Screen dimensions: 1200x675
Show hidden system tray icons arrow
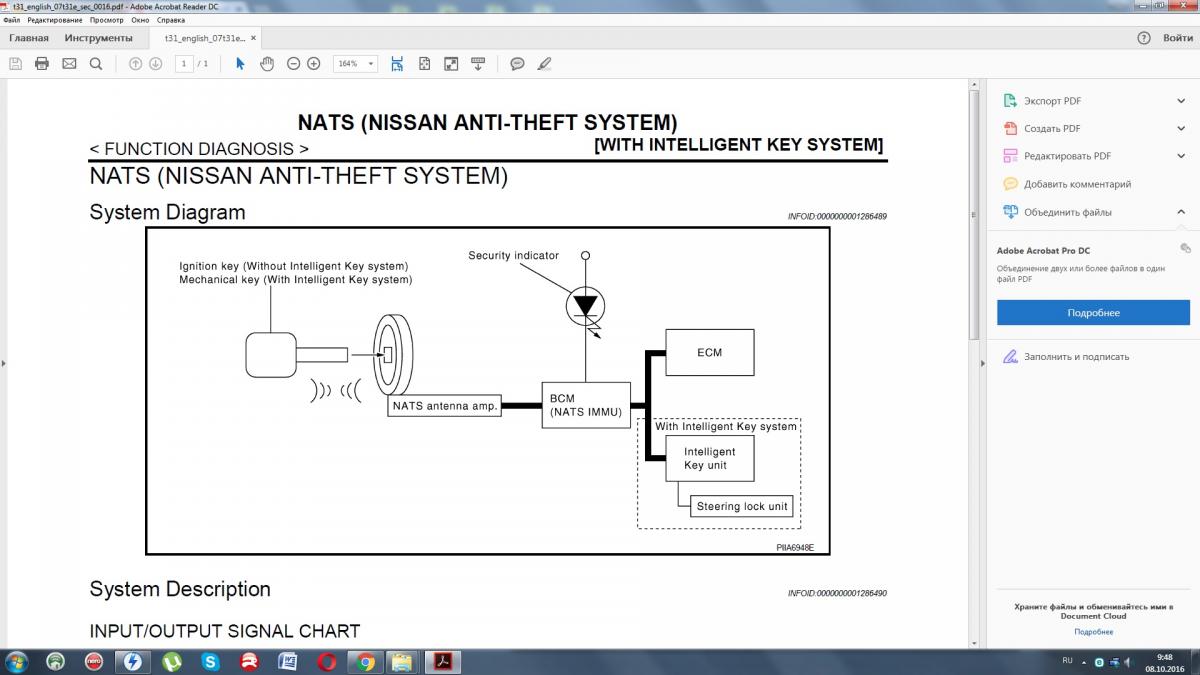pyautogui.click(x=1086, y=661)
